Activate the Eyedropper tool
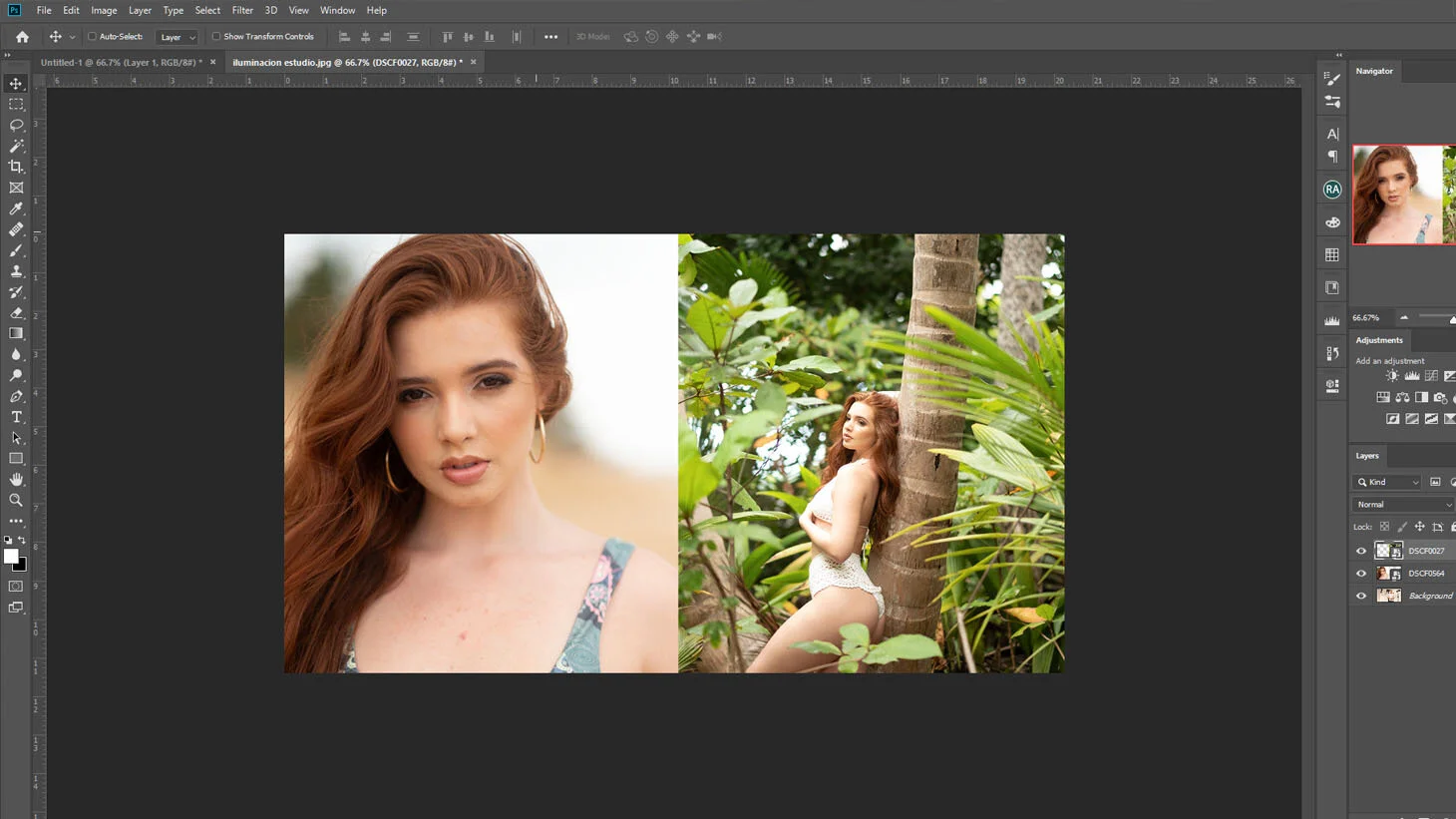This screenshot has height=819, width=1456. click(x=16, y=208)
